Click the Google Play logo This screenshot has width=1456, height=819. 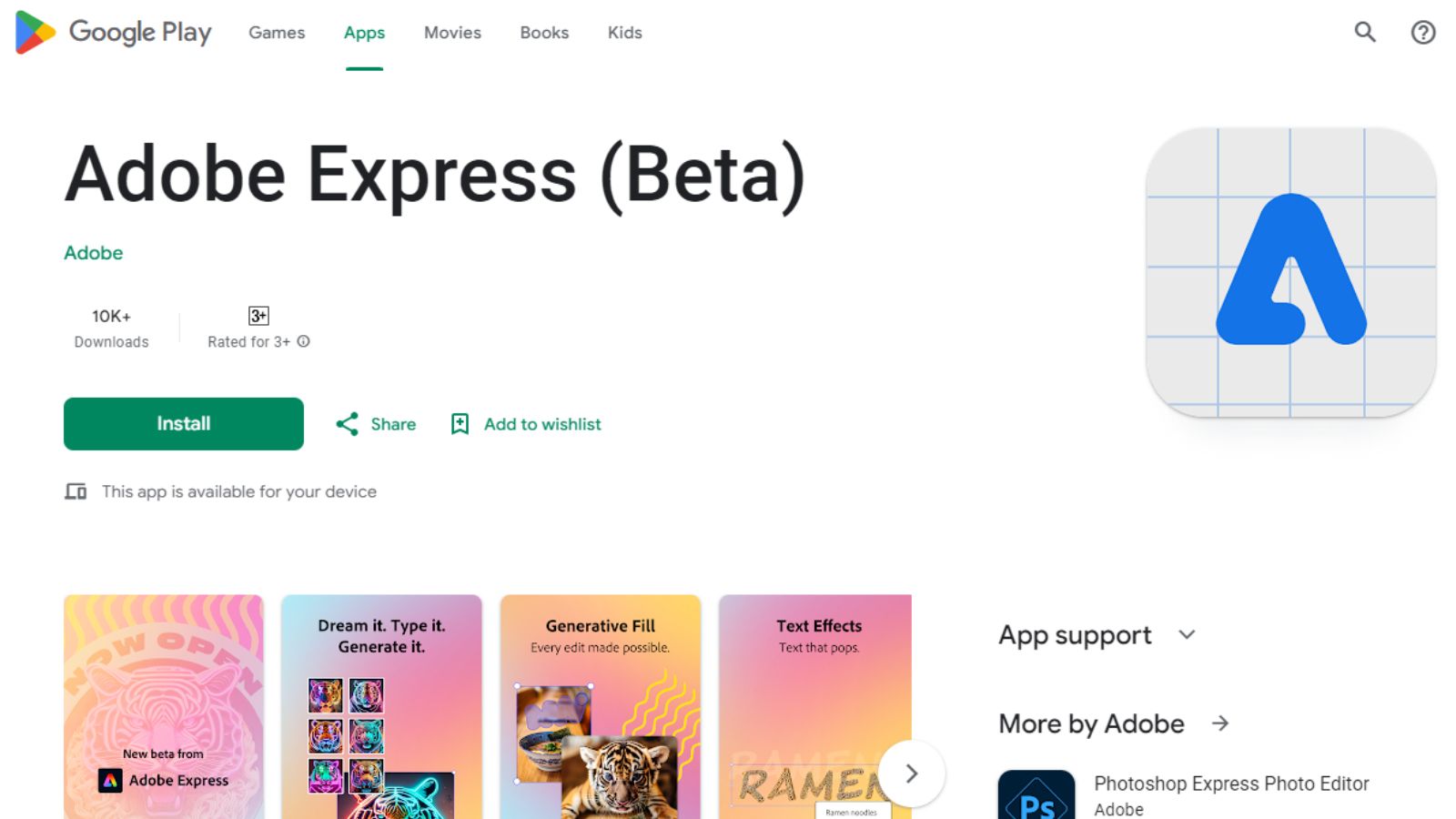(114, 33)
